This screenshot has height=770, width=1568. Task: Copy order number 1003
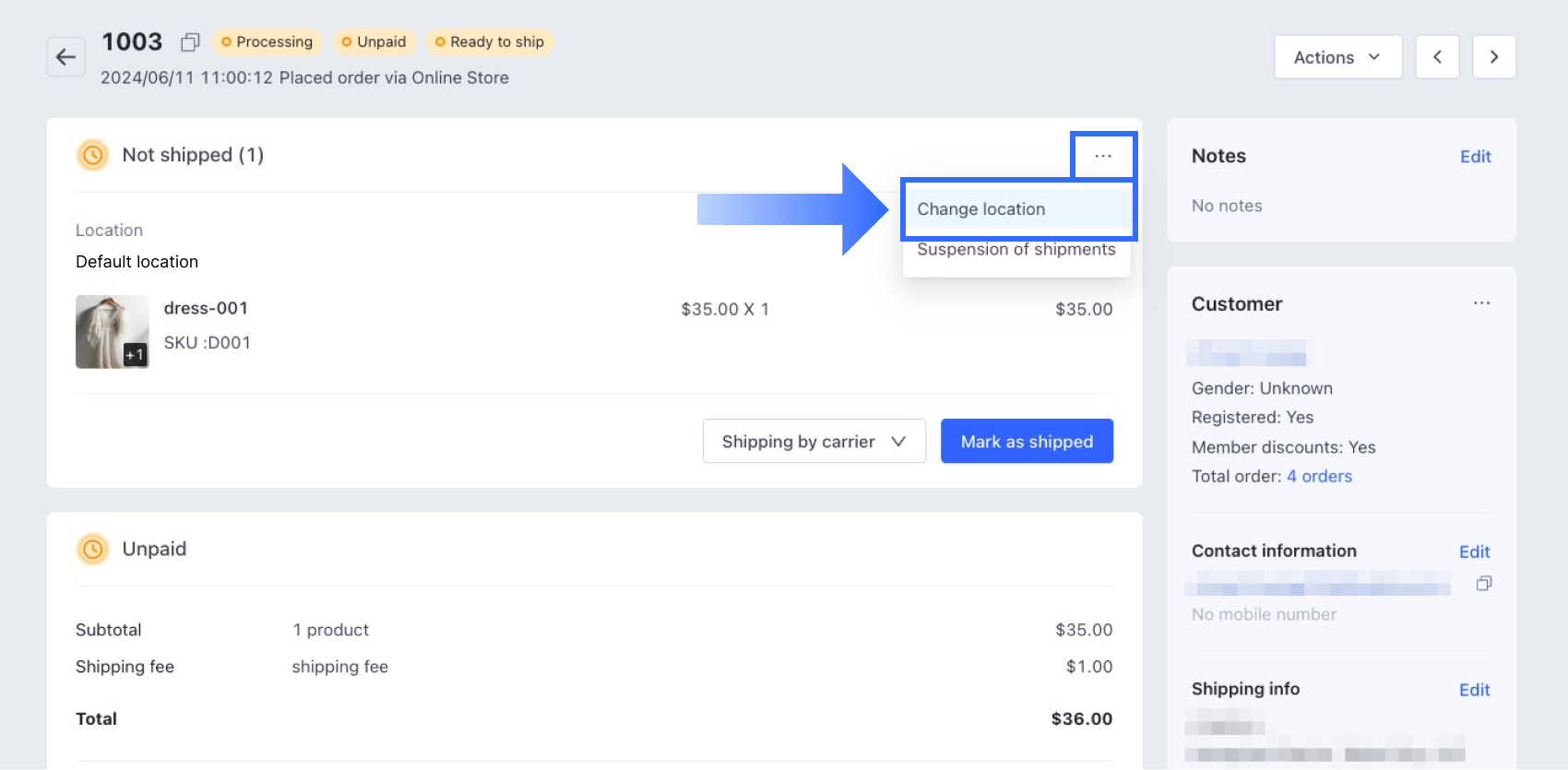click(x=190, y=42)
